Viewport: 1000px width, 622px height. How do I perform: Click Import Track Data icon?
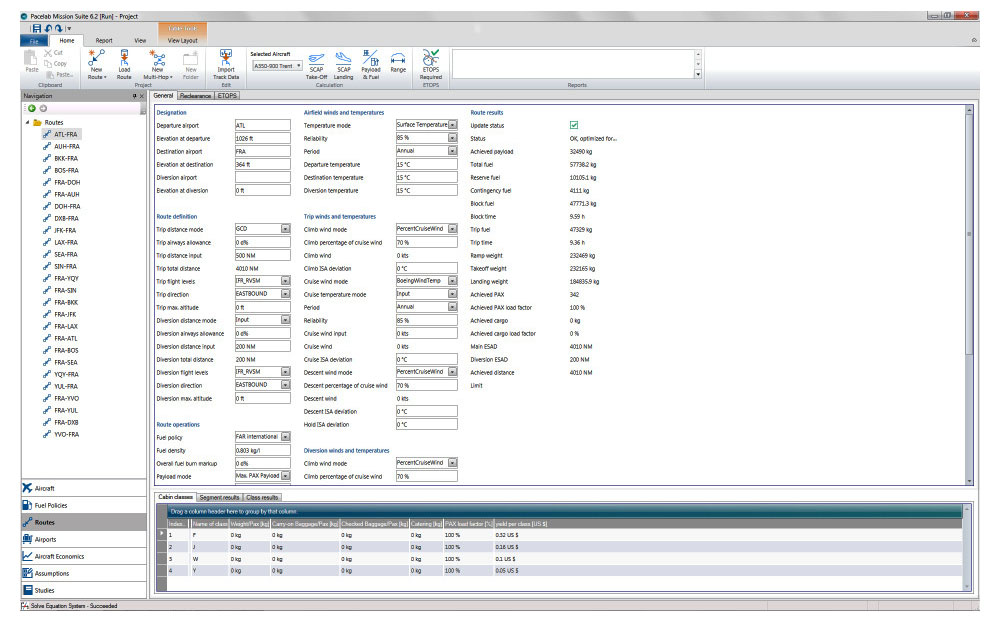pyautogui.click(x=226, y=59)
